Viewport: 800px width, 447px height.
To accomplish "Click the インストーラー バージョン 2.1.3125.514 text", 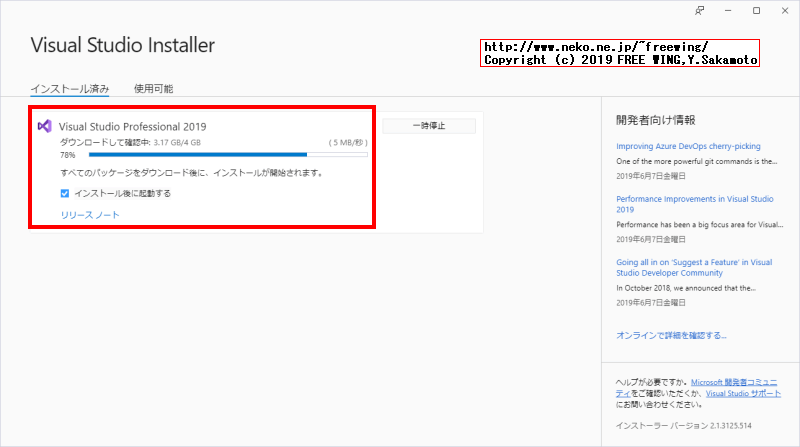I will point(683,426).
